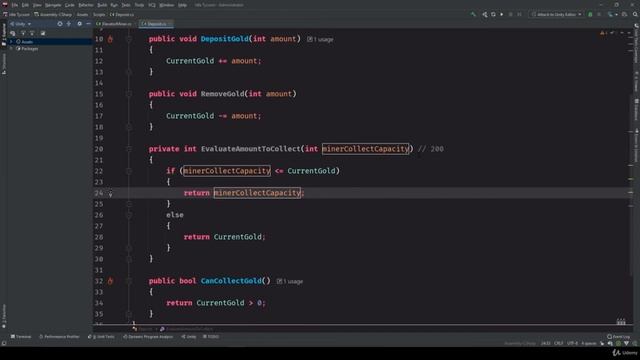Screen dimensions: 640x360
Task: Click the locate file target icon in Explorer
Action: (60, 24)
